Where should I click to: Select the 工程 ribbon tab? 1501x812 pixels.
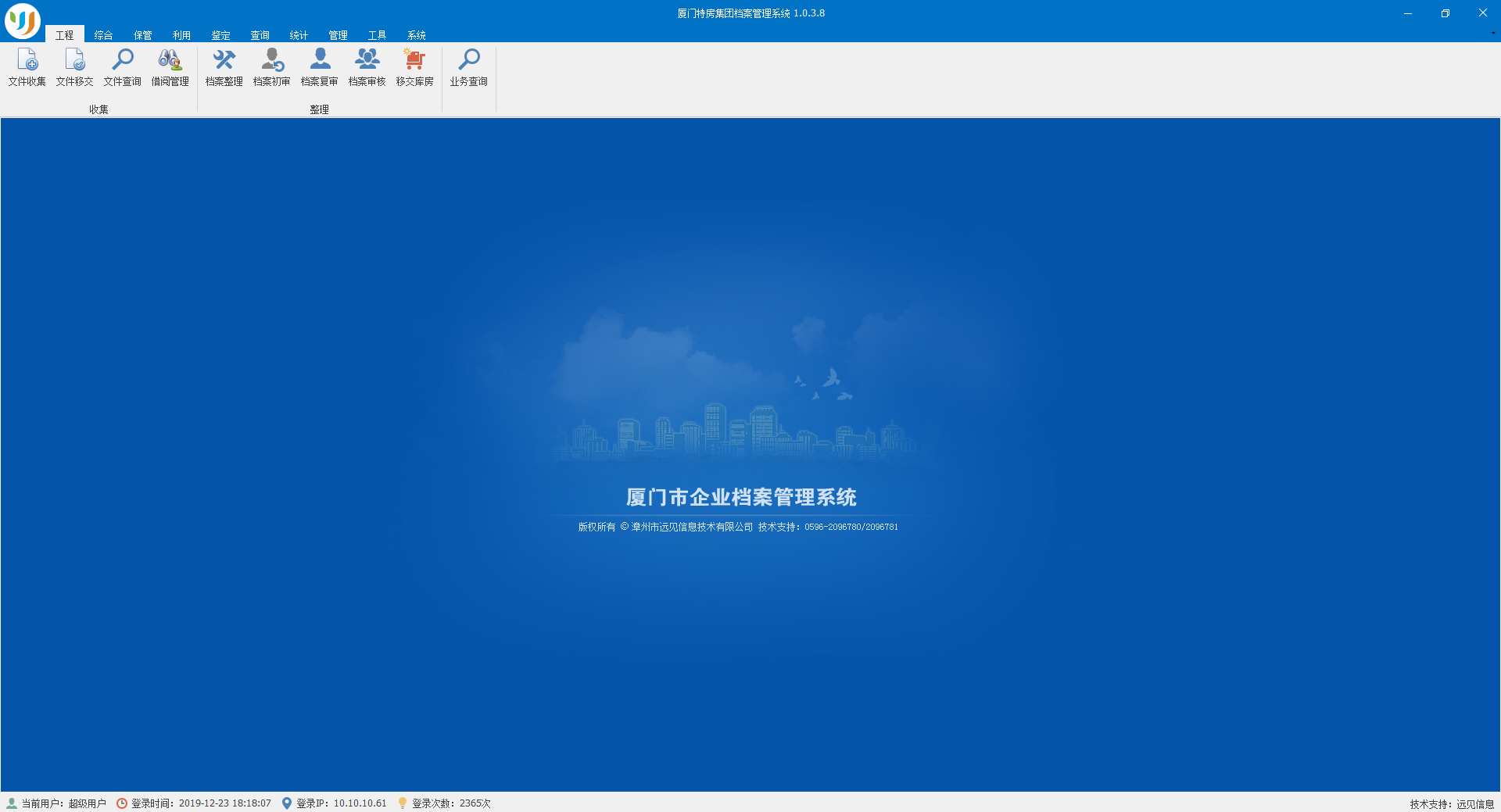(x=65, y=35)
